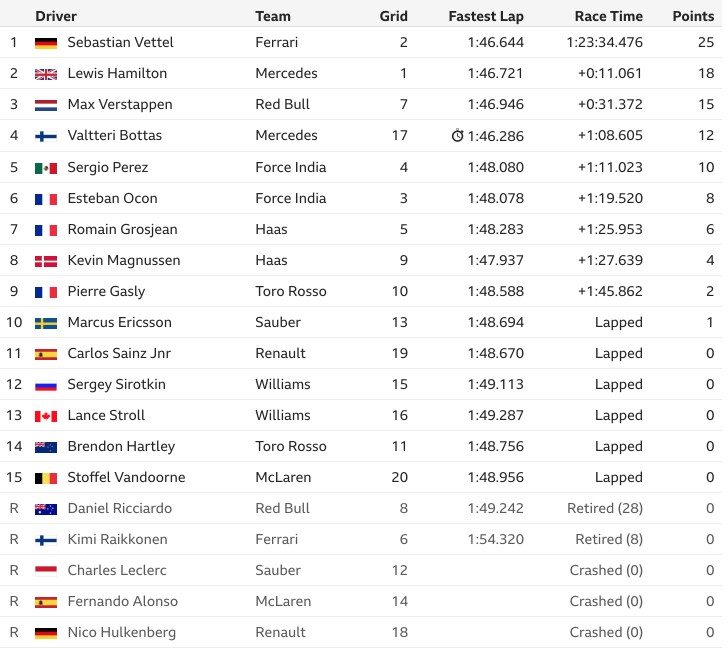
Task: Click the Team column header
Action: tap(273, 16)
